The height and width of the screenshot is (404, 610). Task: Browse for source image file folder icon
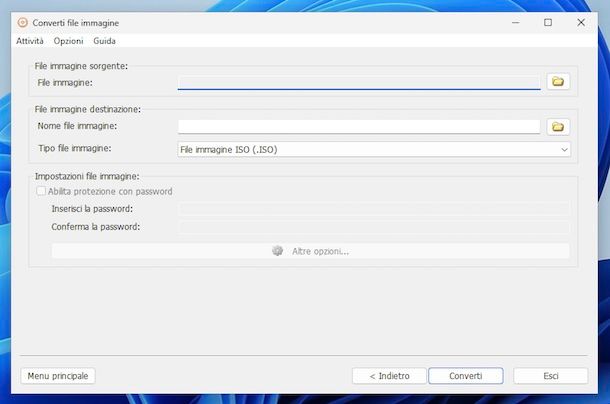[558, 81]
